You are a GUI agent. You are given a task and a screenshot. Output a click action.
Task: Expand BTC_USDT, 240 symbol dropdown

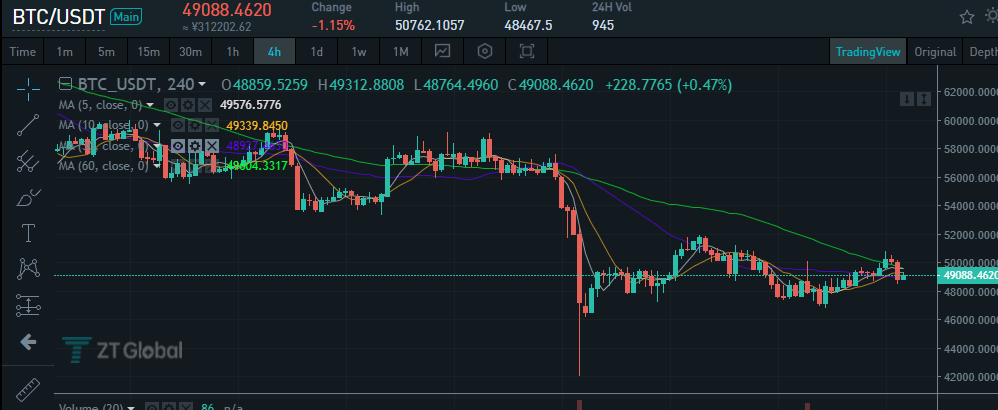pyautogui.click(x=202, y=84)
